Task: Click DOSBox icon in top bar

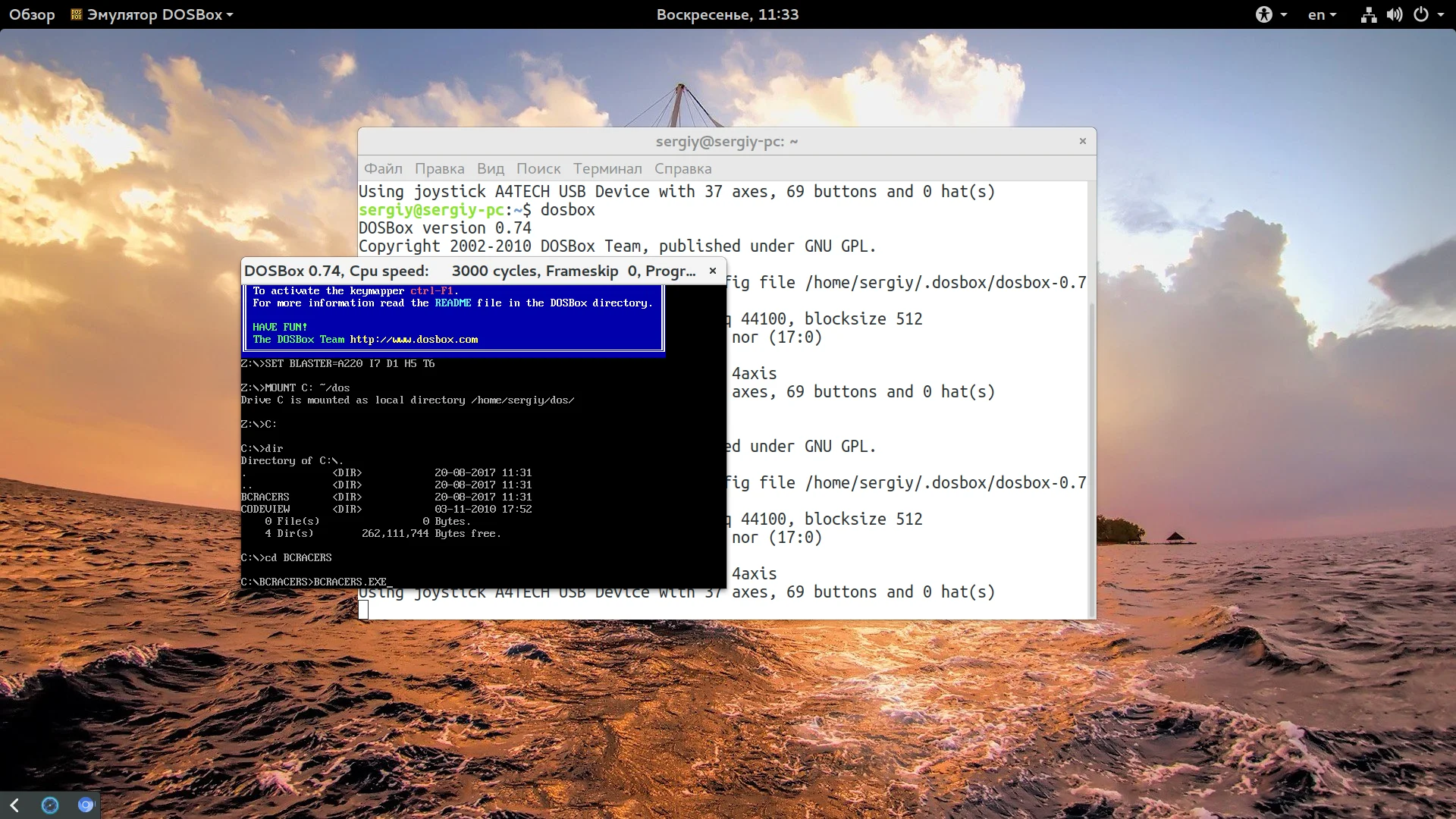Action: click(x=76, y=14)
